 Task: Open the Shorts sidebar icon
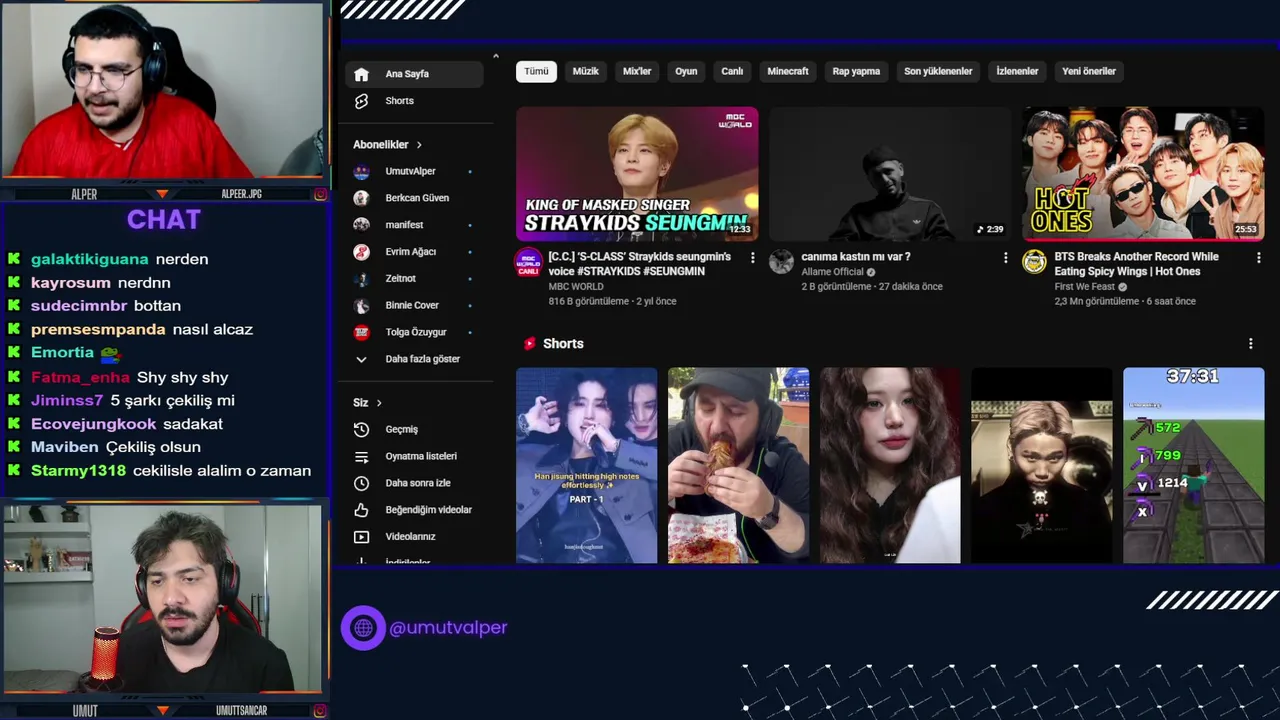tap(361, 101)
